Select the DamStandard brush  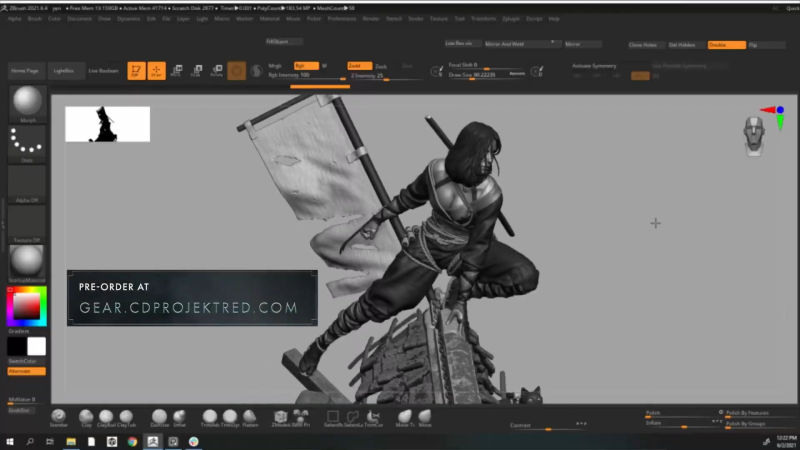coord(159,417)
